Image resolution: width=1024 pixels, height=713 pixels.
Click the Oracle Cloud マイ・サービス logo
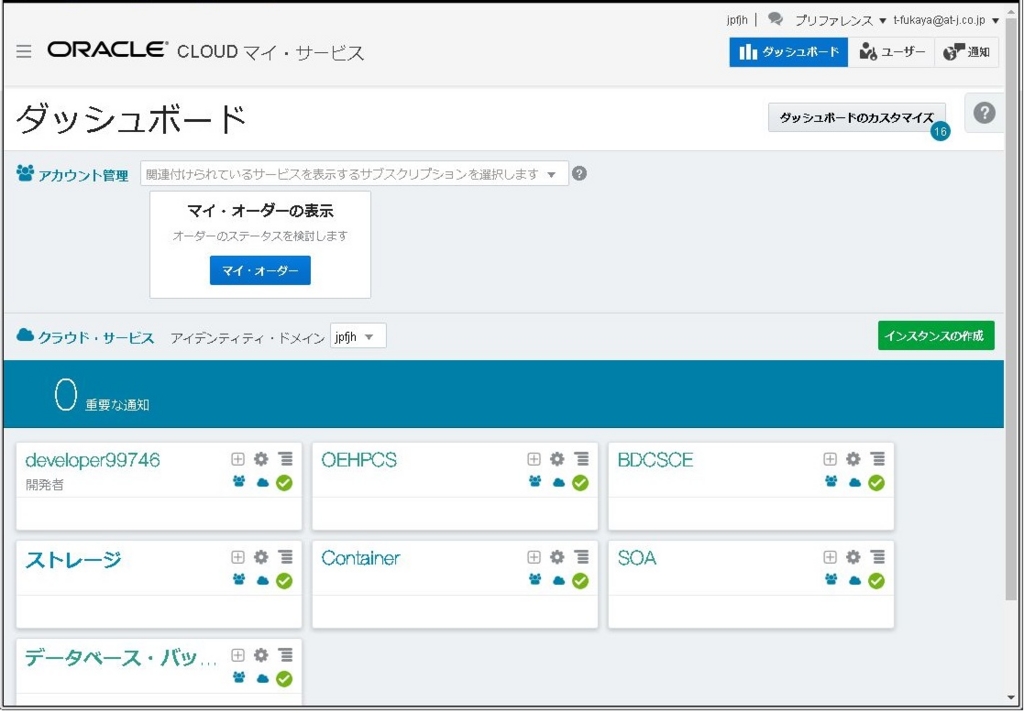click(205, 52)
